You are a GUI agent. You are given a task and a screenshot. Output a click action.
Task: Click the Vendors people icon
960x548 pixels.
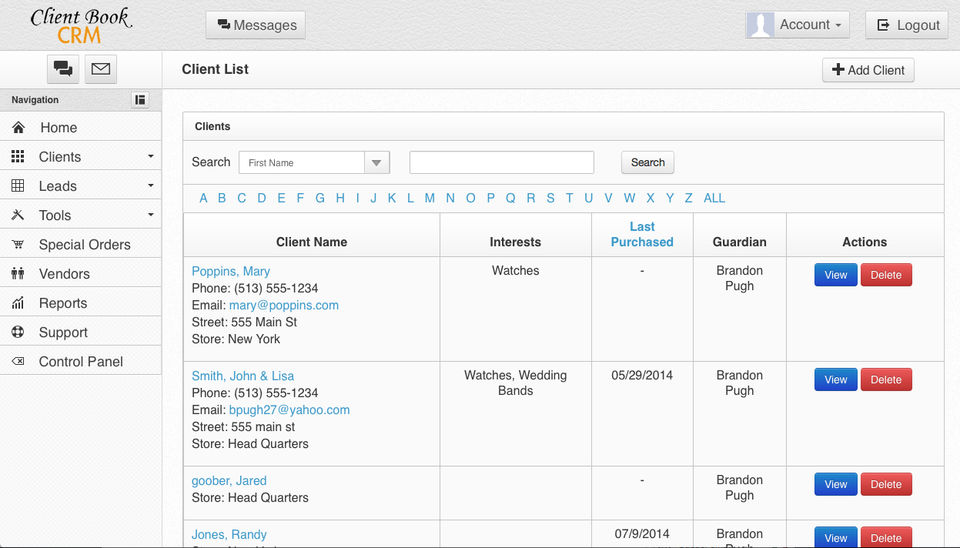18,273
